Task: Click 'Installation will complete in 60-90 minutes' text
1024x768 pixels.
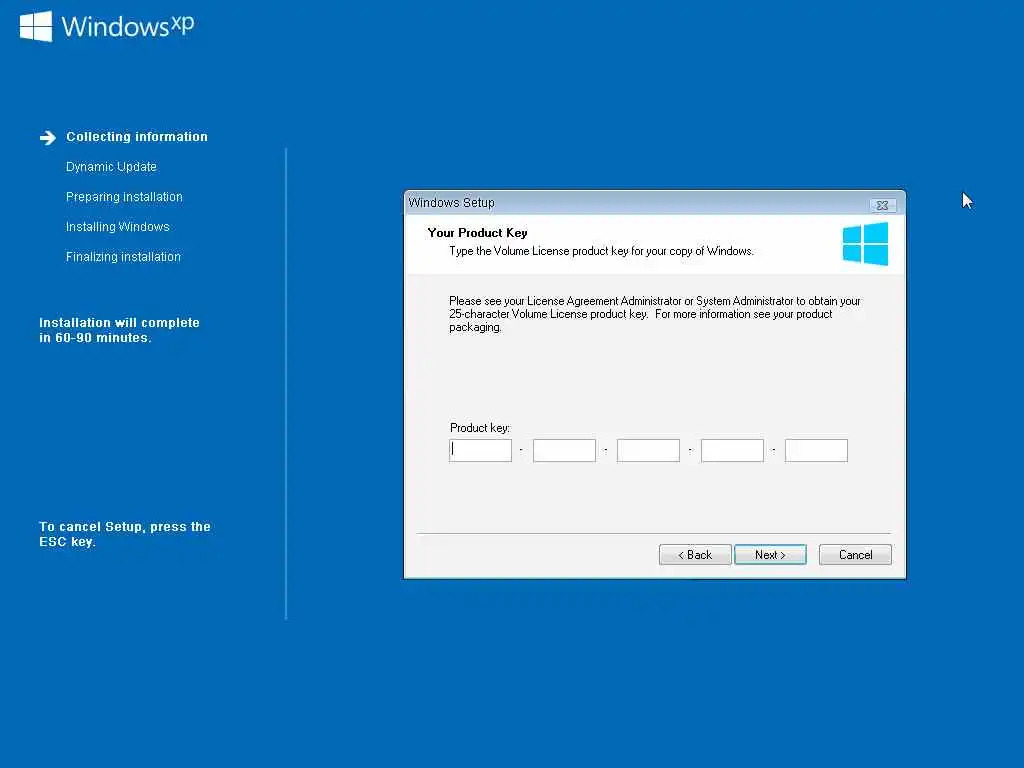Action: [x=120, y=330]
